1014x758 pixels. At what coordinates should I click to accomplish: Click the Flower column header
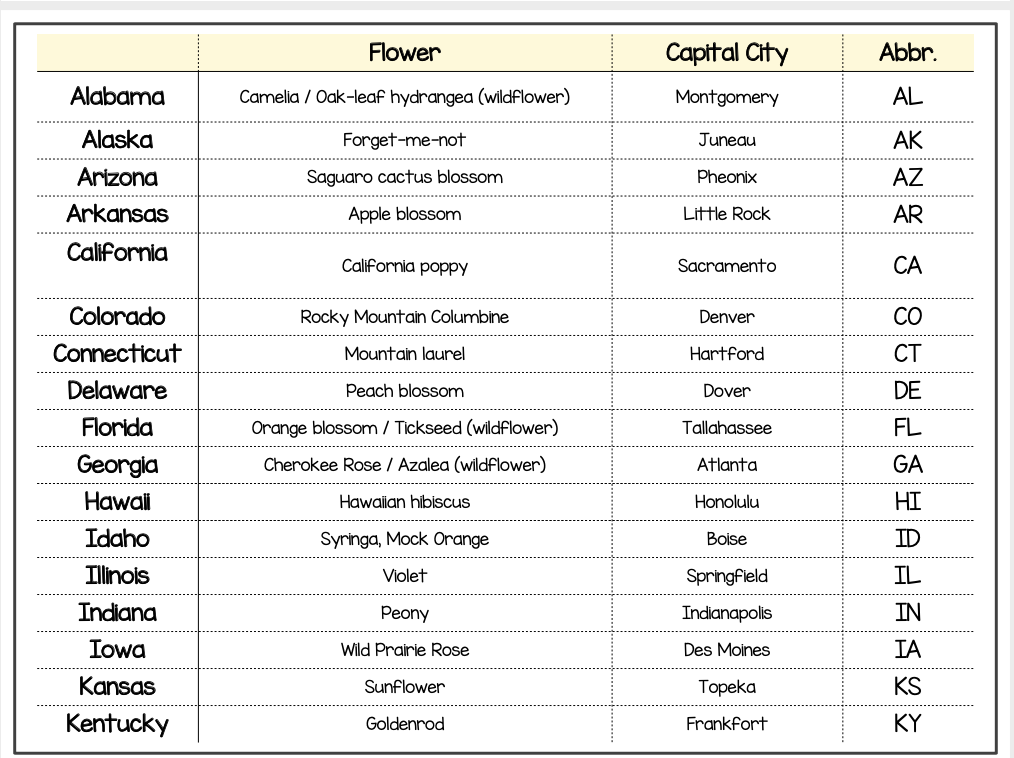tap(404, 52)
